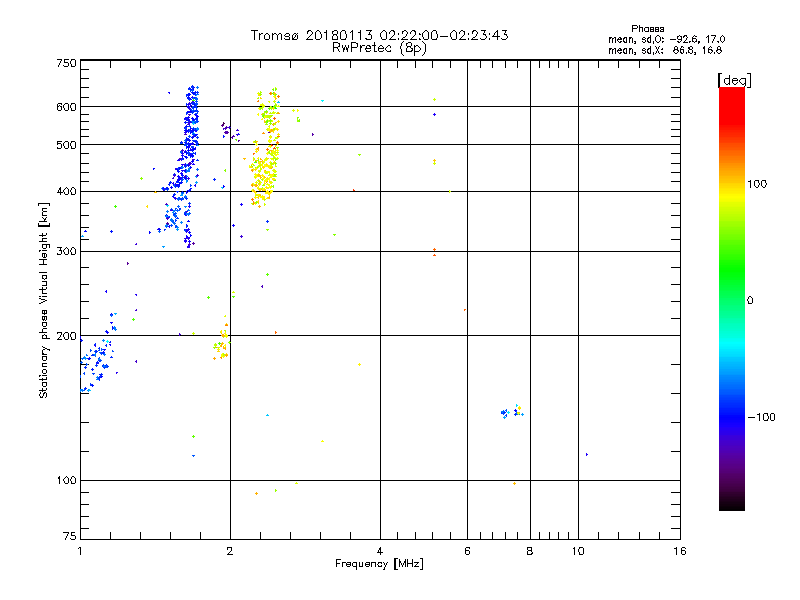800x600 pixels.
Task: Click the purple echo cluster near 2 MHz at 550 km
Action: (x=230, y=131)
